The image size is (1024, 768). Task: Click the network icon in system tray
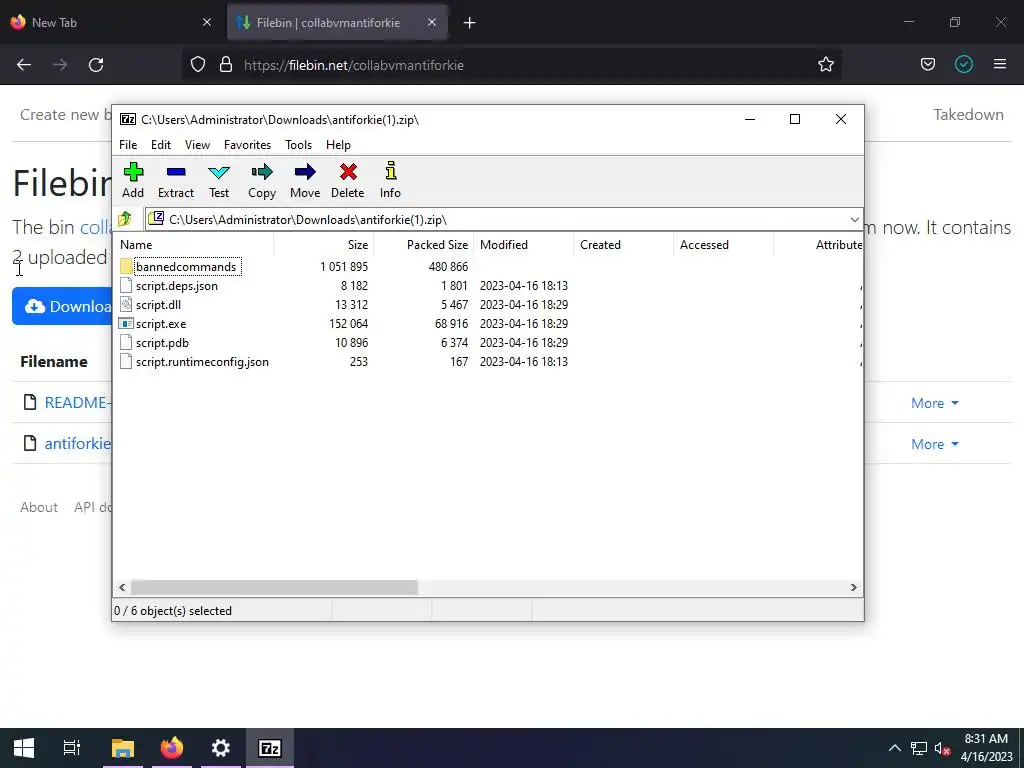[919, 748]
